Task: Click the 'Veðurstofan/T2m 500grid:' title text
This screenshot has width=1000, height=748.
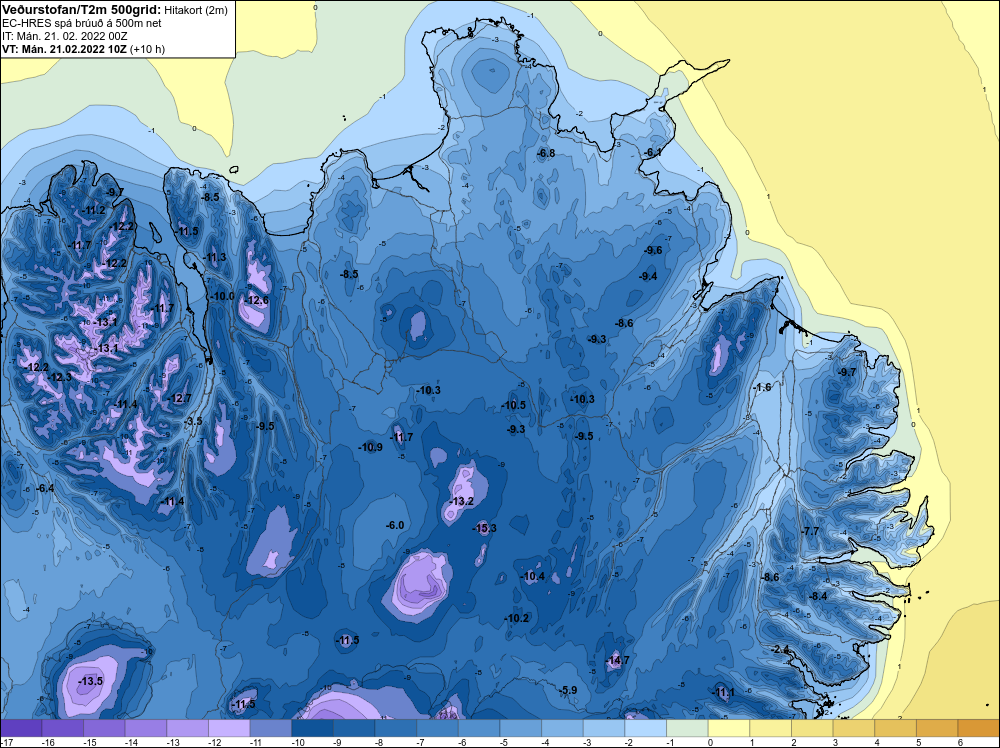Action: point(82,10)
